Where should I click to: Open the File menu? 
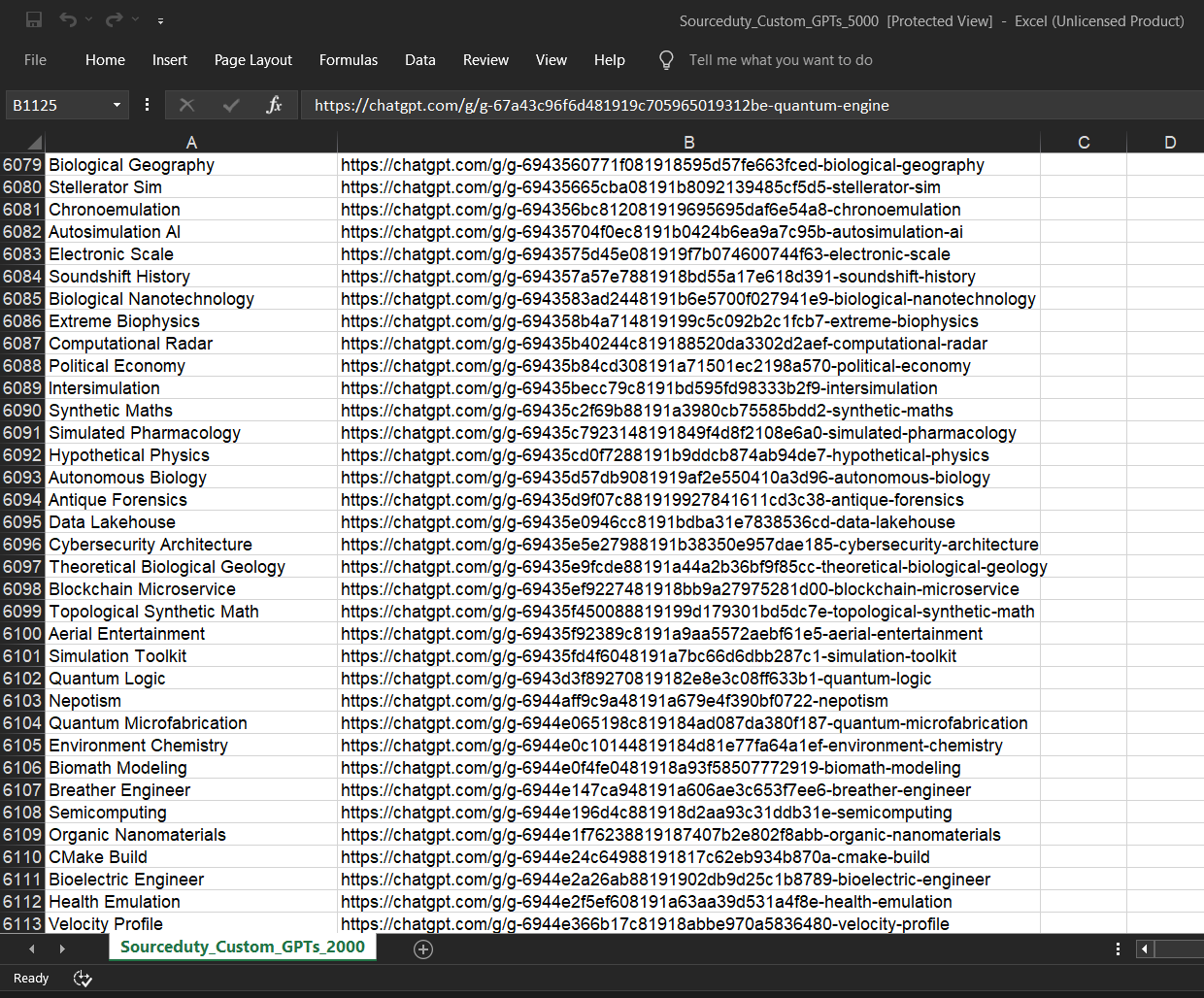[35, 60]
